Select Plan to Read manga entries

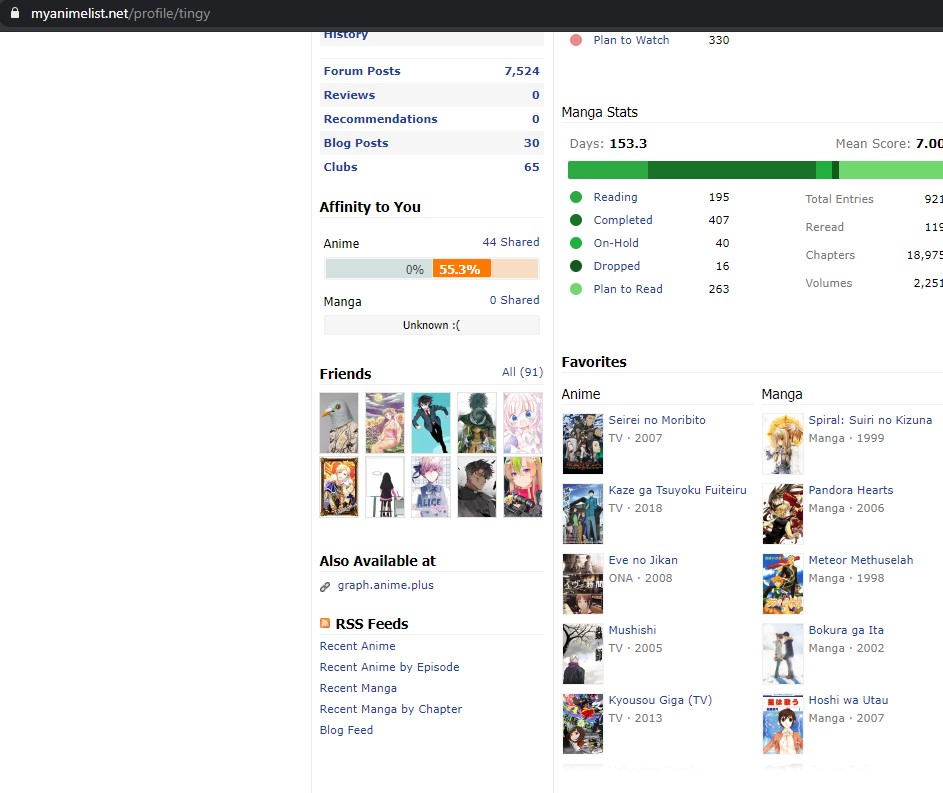click(x=627, y=289)
